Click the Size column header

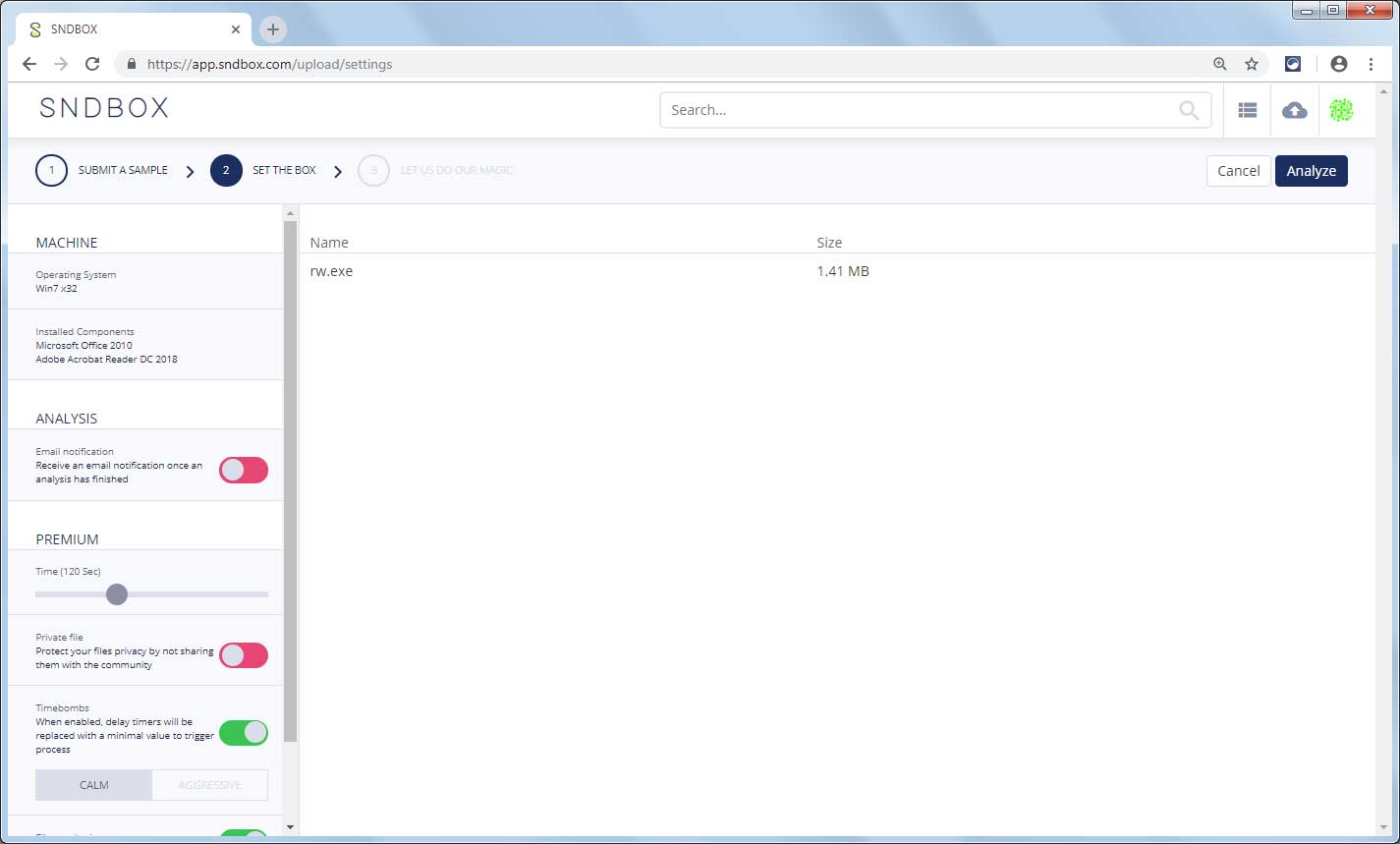(829, 243)
